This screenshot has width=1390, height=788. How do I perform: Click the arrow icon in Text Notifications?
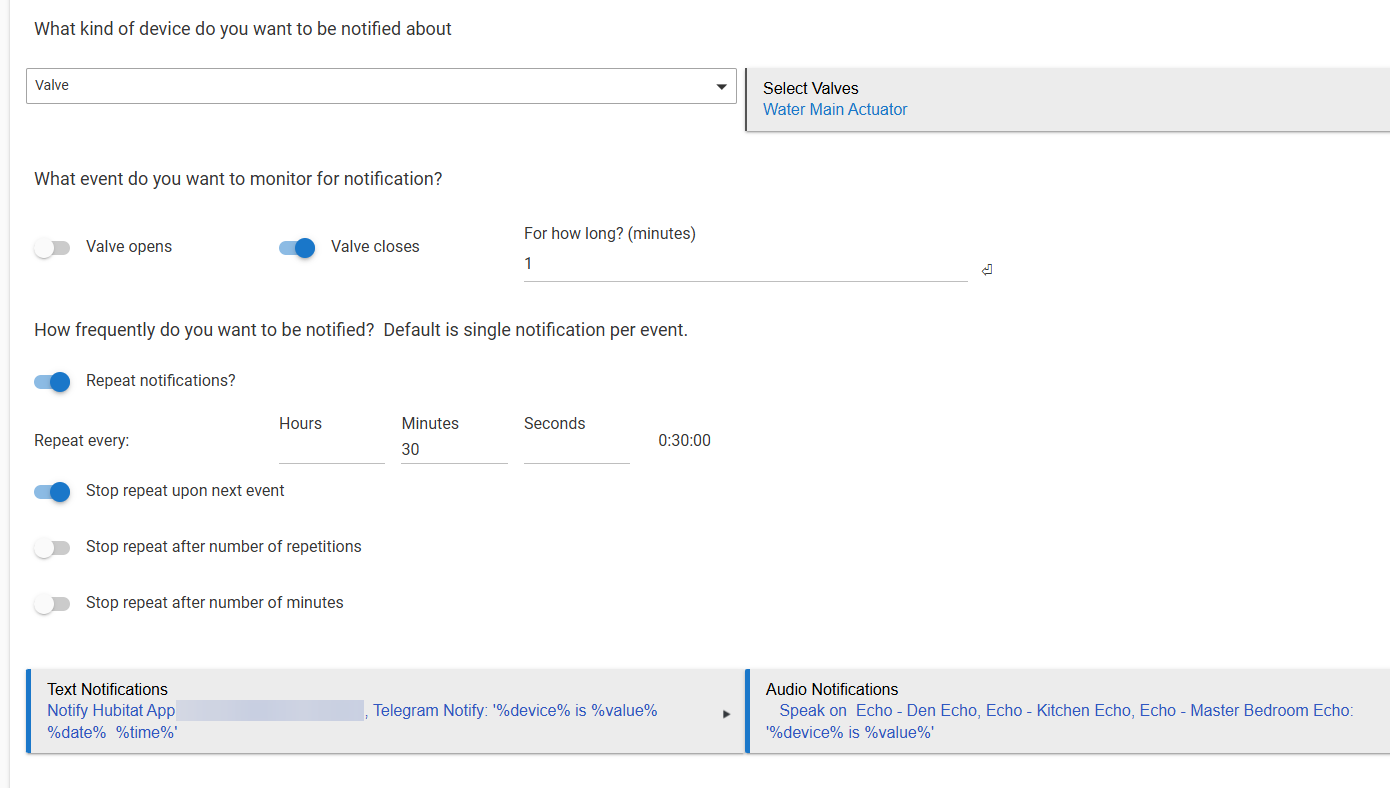(726, 714)
